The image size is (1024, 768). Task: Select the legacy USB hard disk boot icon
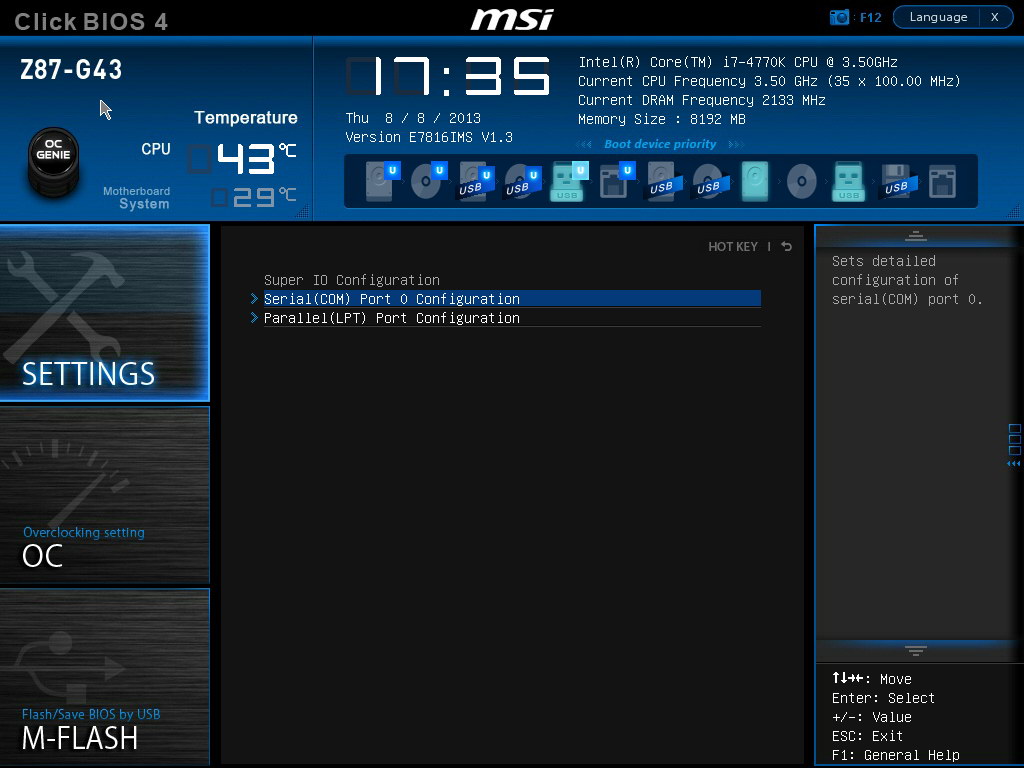click(x=664, y=181)
